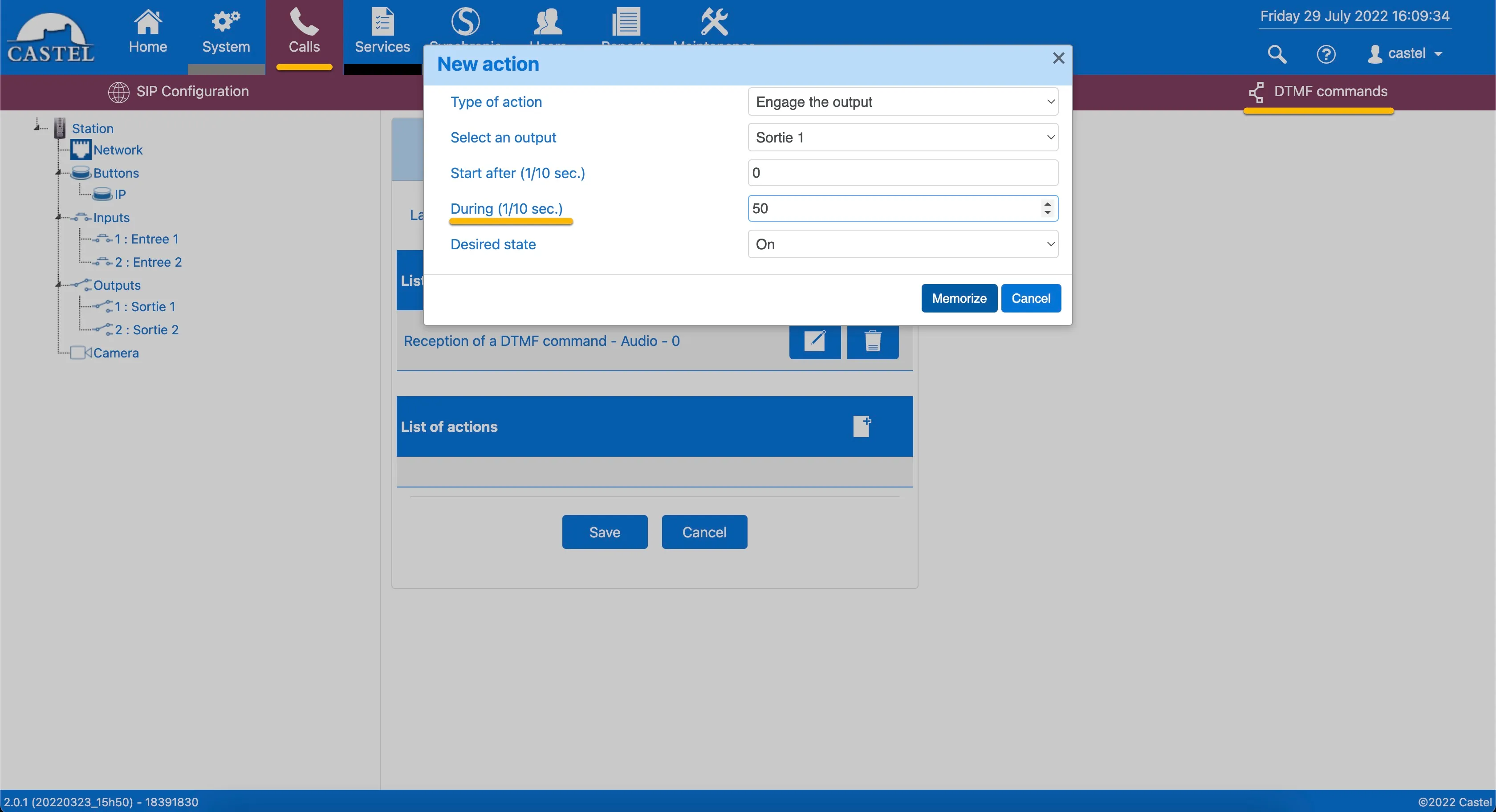Open the Type of action dropdown
This screenshot has height=812, width=1496.
click(902, 102)
